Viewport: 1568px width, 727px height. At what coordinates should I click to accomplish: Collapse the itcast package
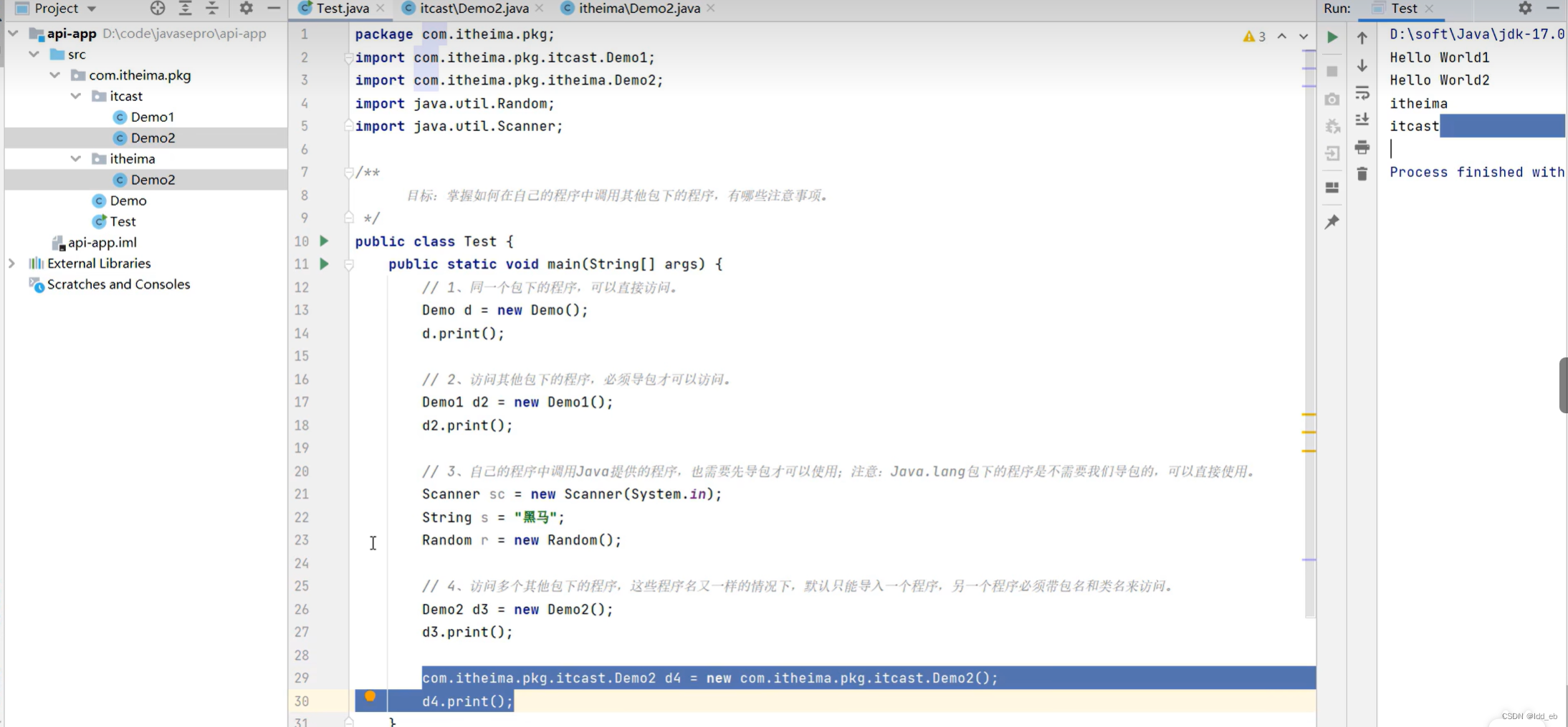click(75, 95)
